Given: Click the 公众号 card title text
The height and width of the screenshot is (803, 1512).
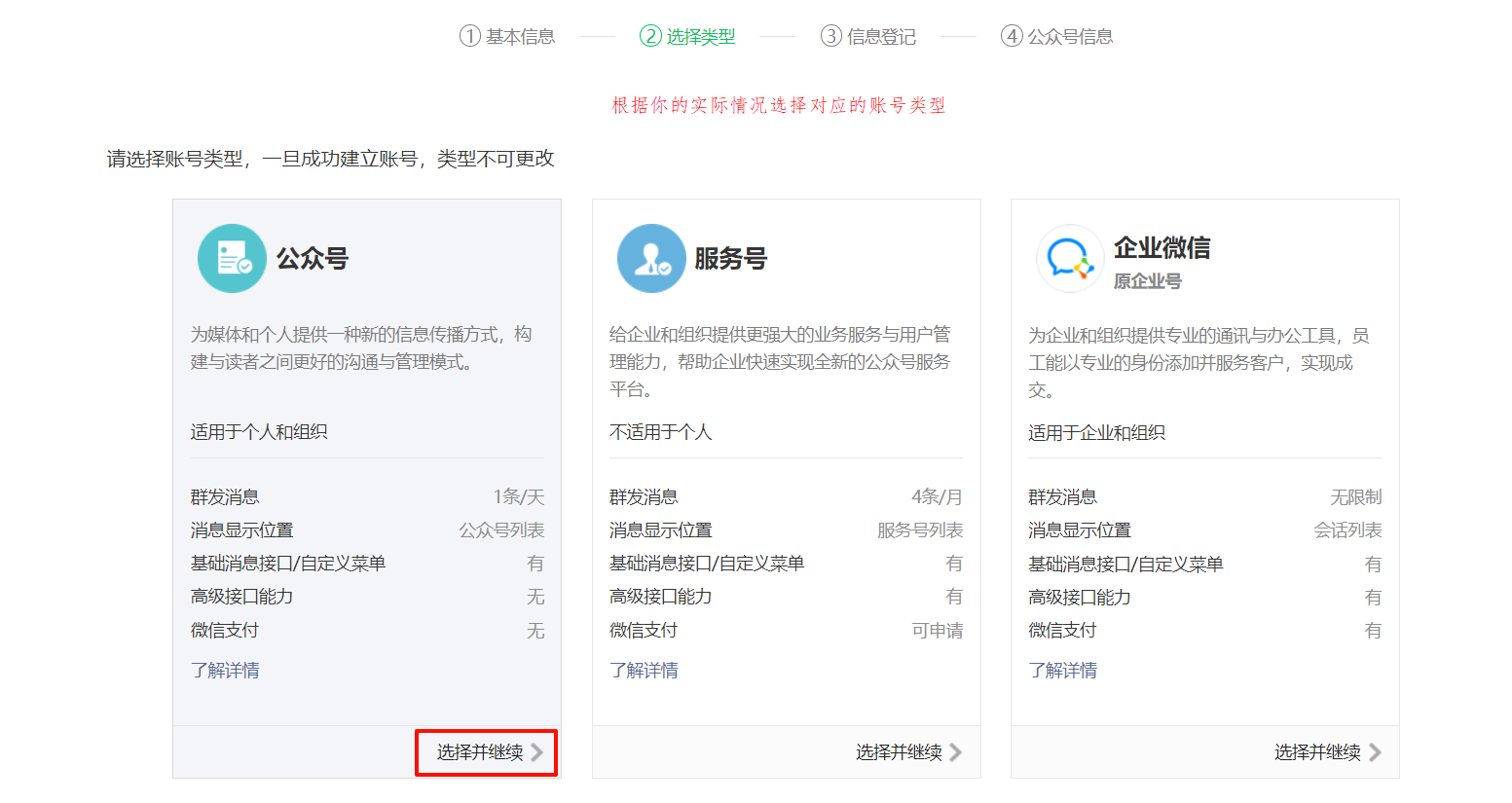Looking at the screenshot, I should pos(312,259).
